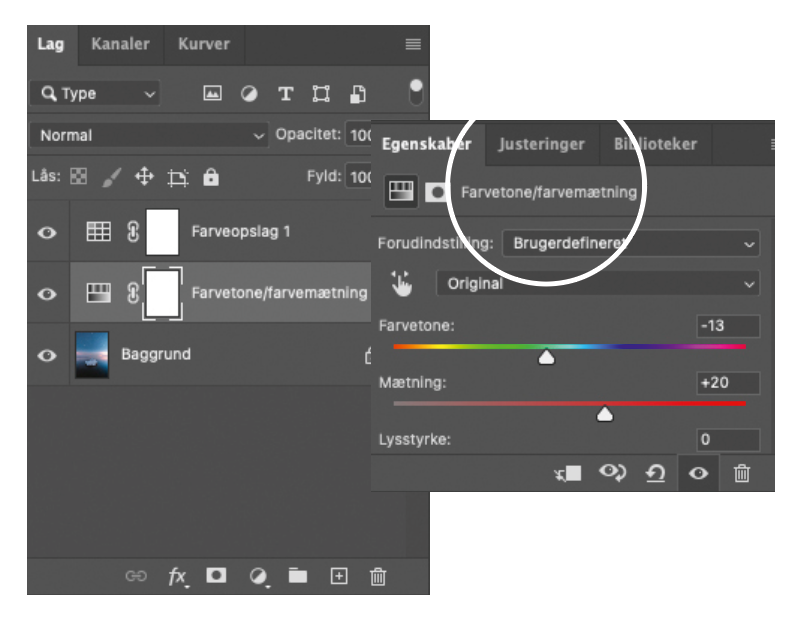Click the trash icon in Layers panel

pos(377,576)
